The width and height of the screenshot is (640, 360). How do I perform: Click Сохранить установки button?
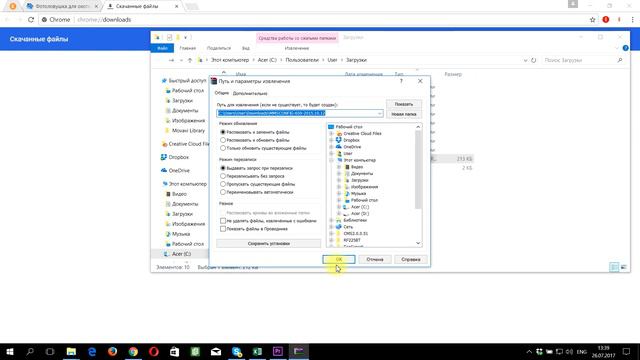tap(269, 243)
